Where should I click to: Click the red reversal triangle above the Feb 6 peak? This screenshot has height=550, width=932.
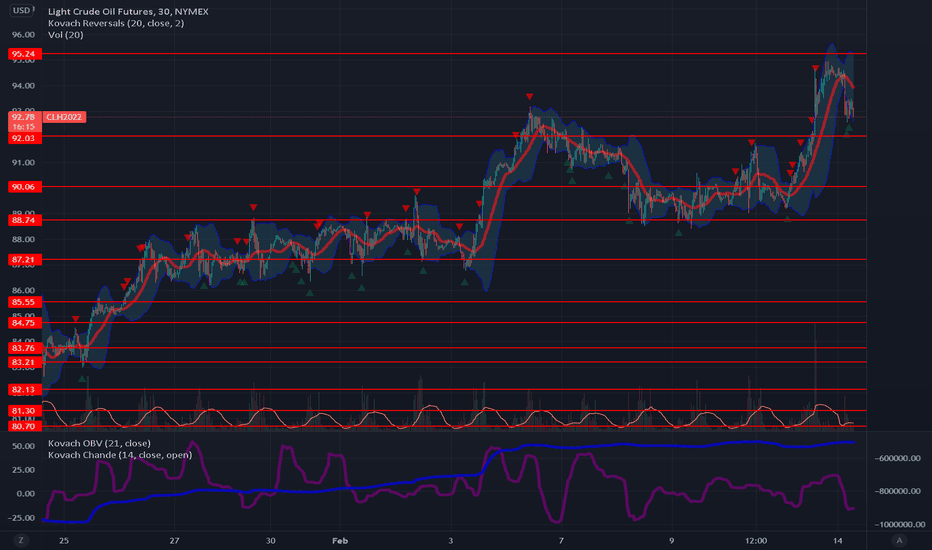point(529,96)
